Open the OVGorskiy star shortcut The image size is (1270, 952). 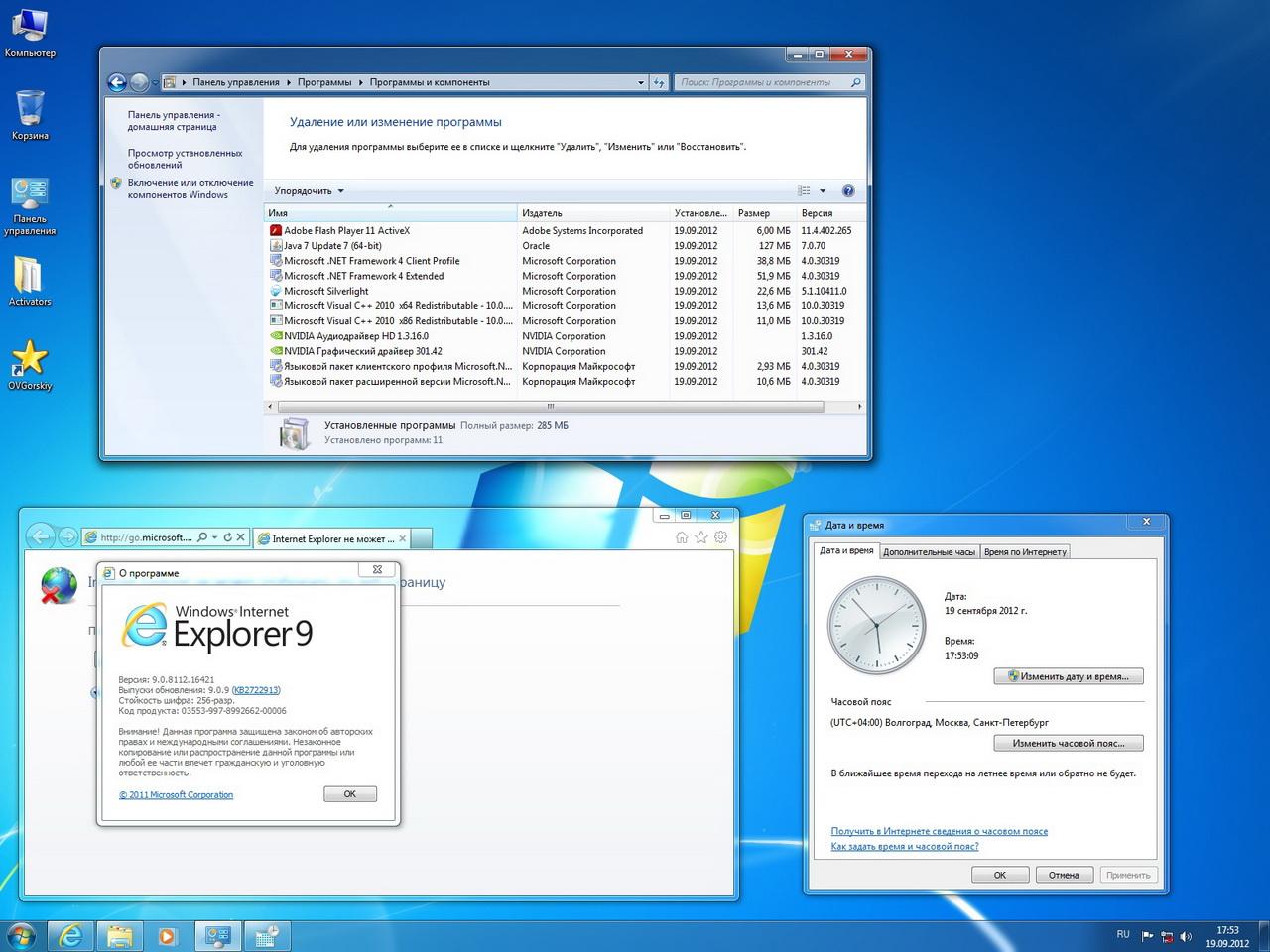[x=30, y=365]
